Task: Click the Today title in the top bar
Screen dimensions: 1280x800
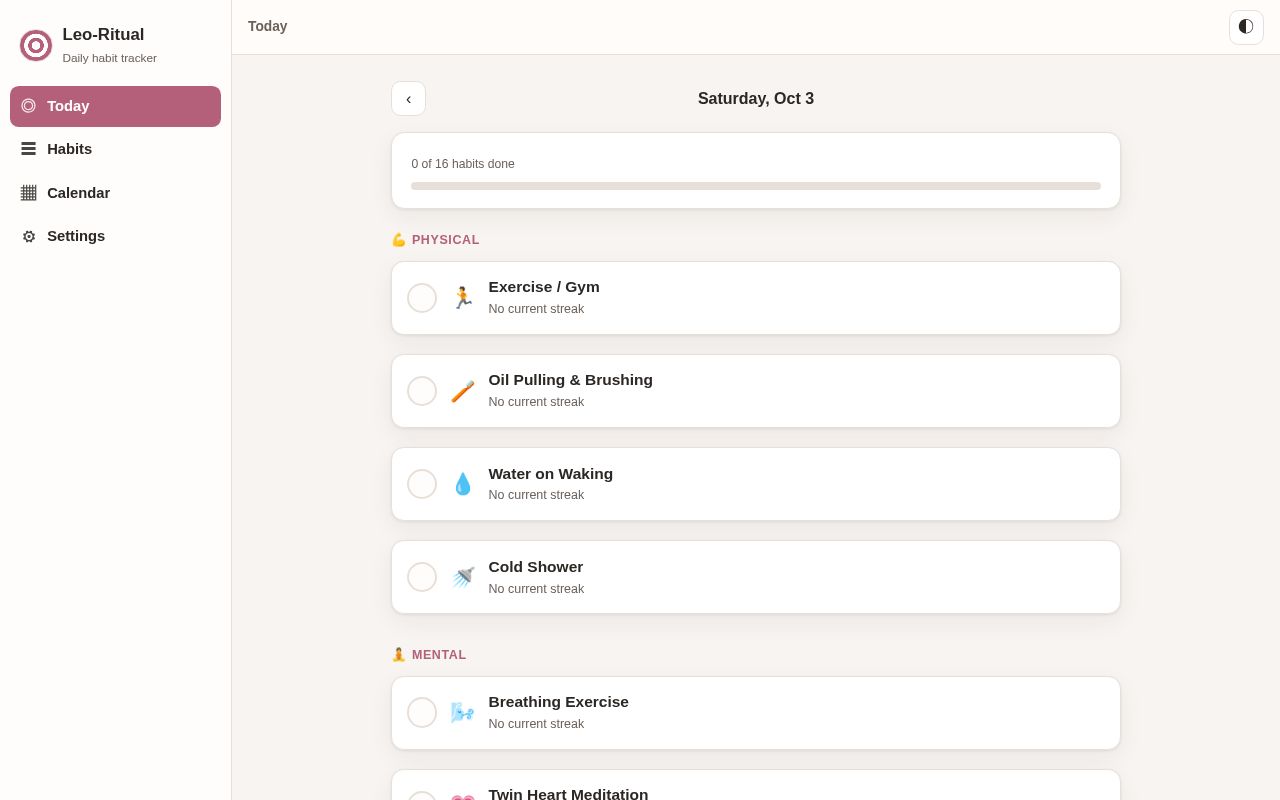Action: pyautogui.click(x=268, y=26)
